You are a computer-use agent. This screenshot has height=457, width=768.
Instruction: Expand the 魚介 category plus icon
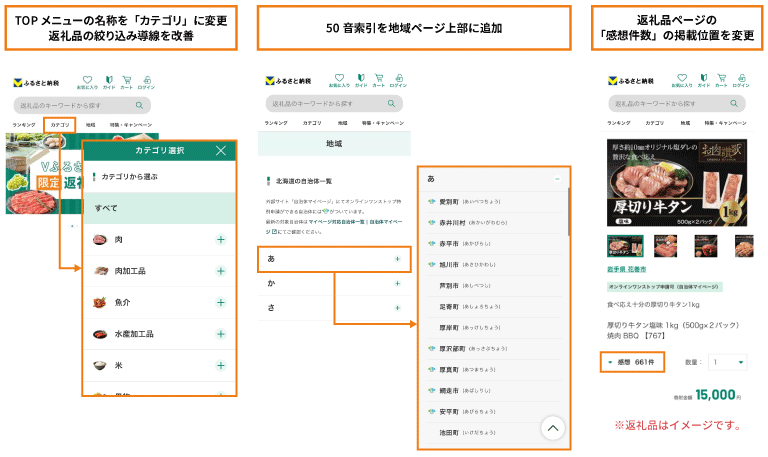pos(221,303)
